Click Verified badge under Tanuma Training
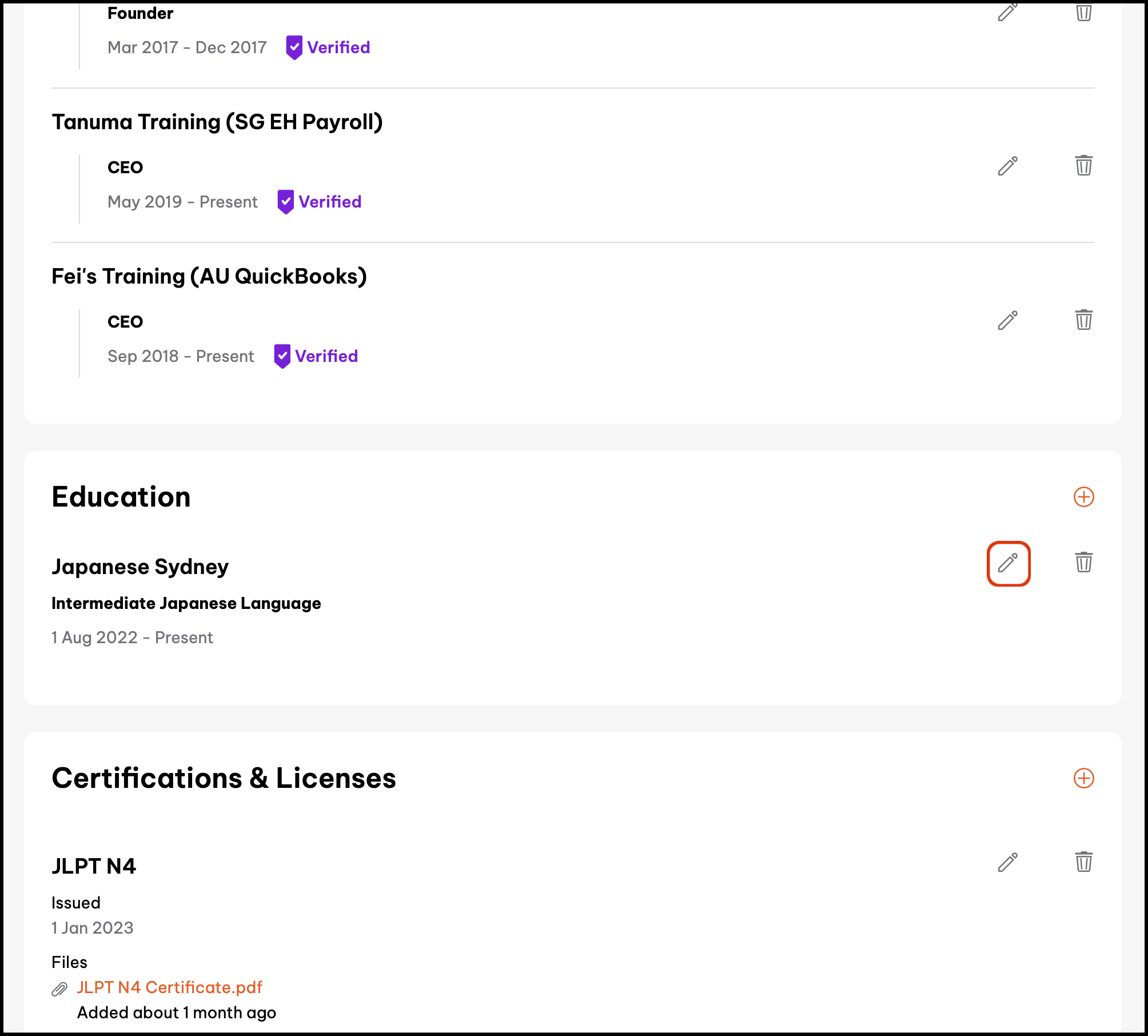This screenshot has height=1036, width=1148. (x=320, y=202)
